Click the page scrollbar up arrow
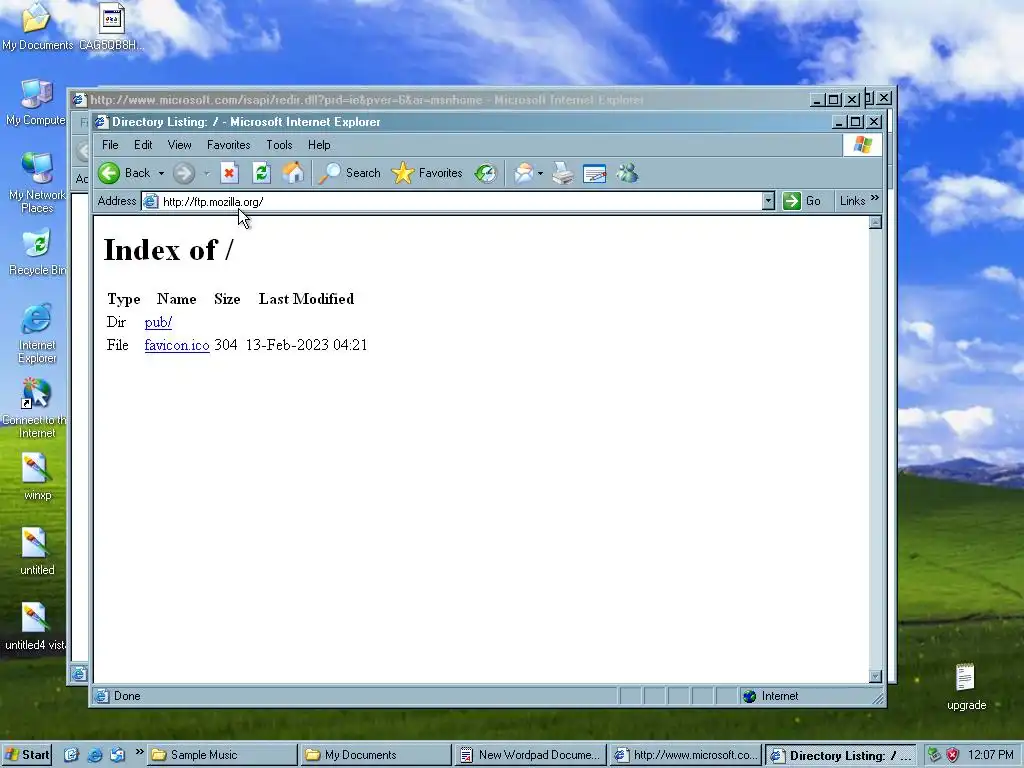The width and height of the screenshot is (1024, 768). (x=876, y=223)
